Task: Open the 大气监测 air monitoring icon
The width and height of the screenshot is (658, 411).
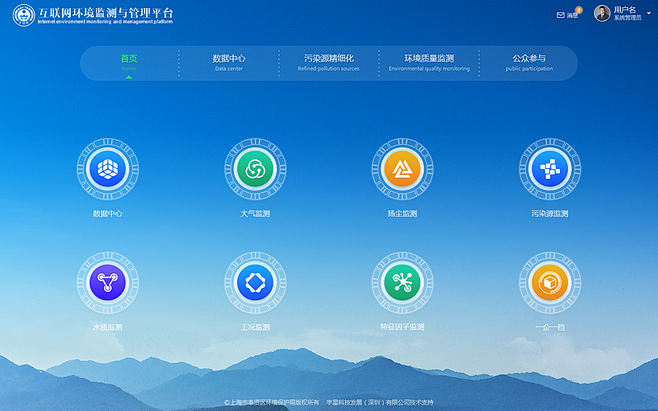Action: point(254,169)
